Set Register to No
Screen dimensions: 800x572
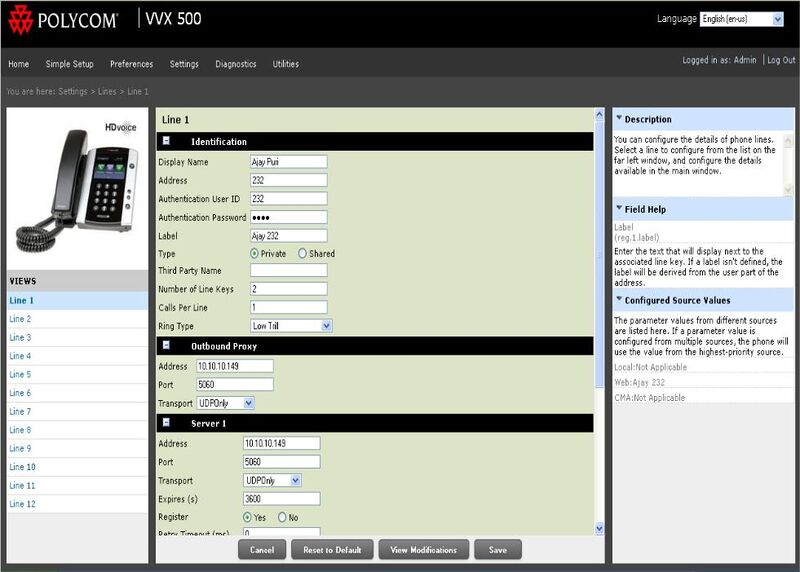tap(283, 517)
